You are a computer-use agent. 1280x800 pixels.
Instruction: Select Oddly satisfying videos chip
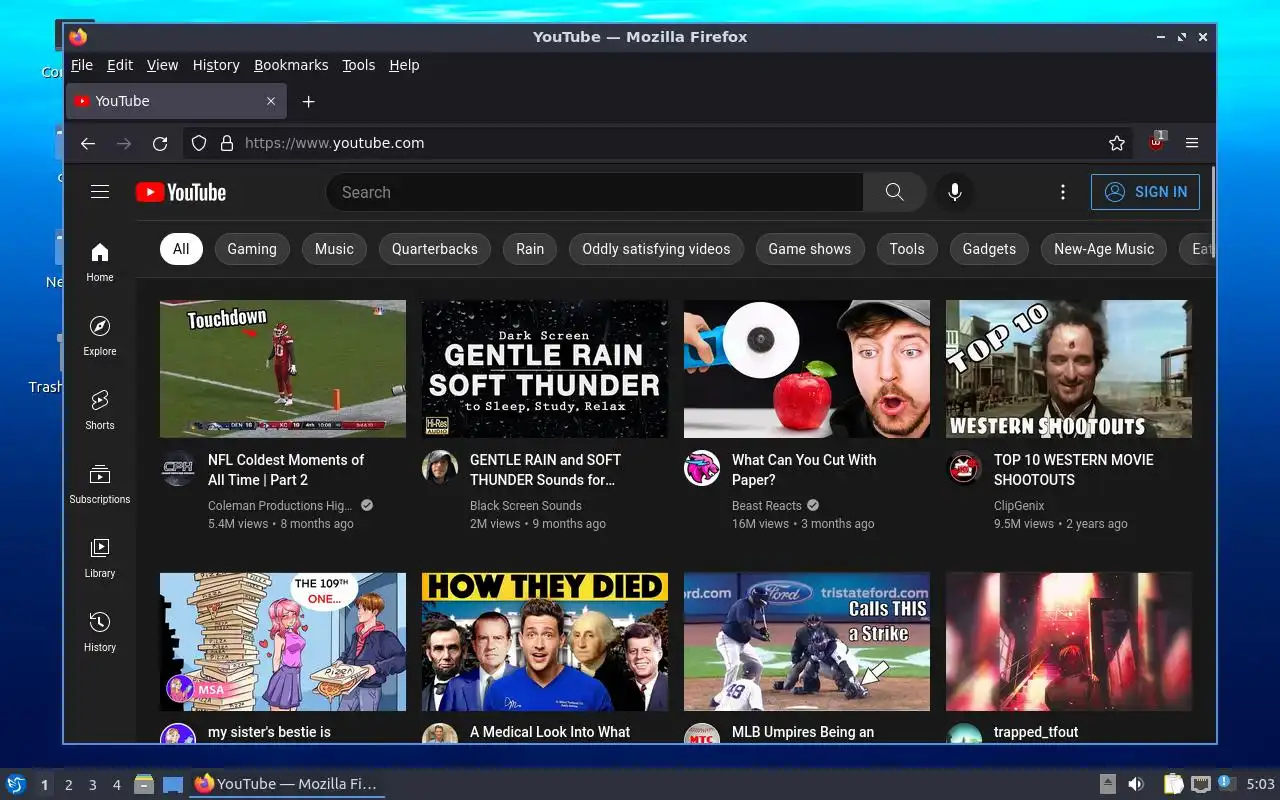(x=656, y=249)
